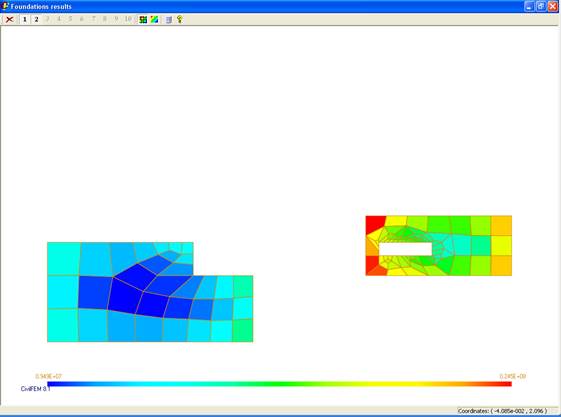Click the minimum value label above legend
Image resolution: width=561 pixels, height=417 pixels.
(x=48, y=376)
